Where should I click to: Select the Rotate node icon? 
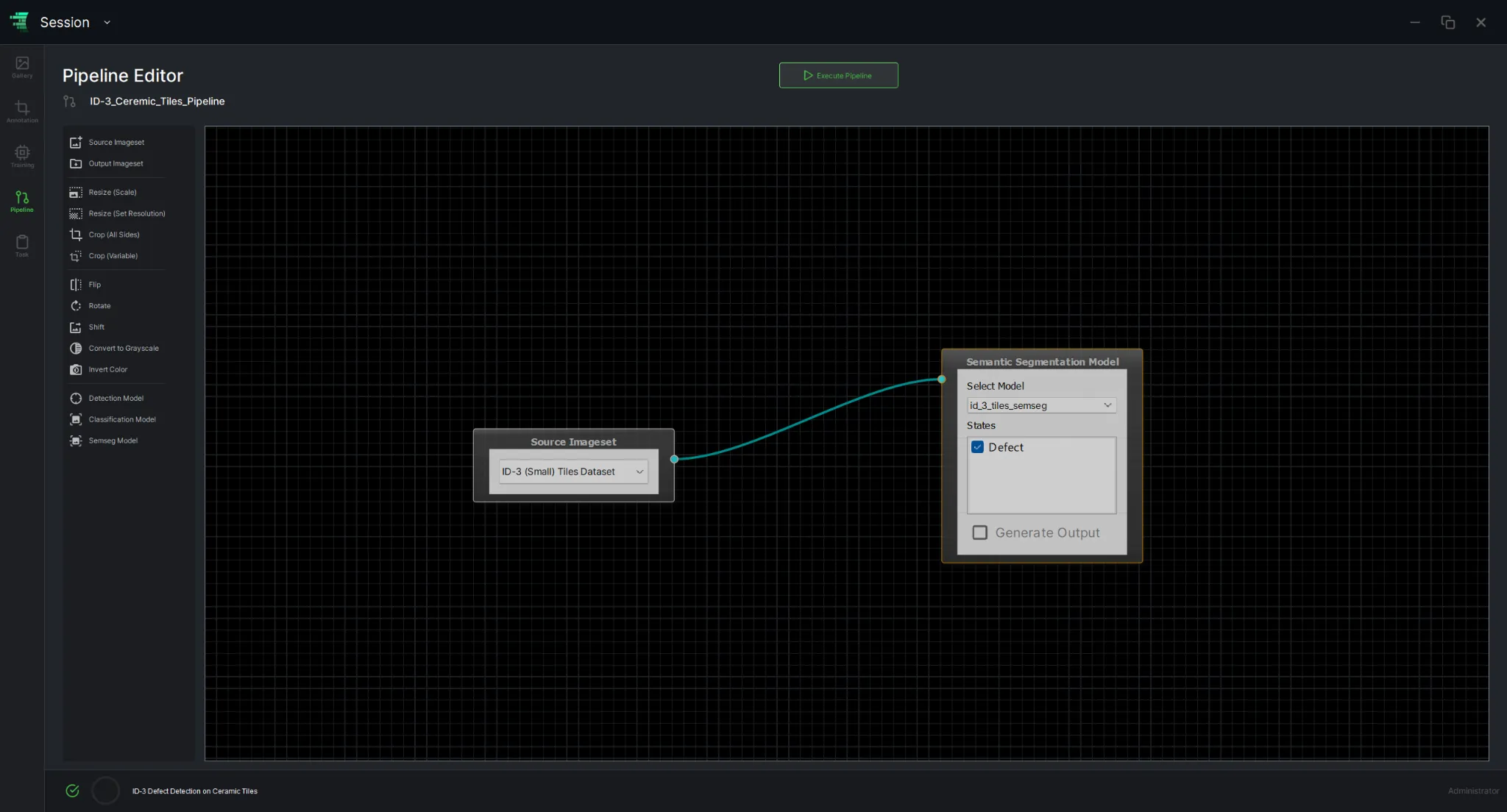[x=76, y=306]
